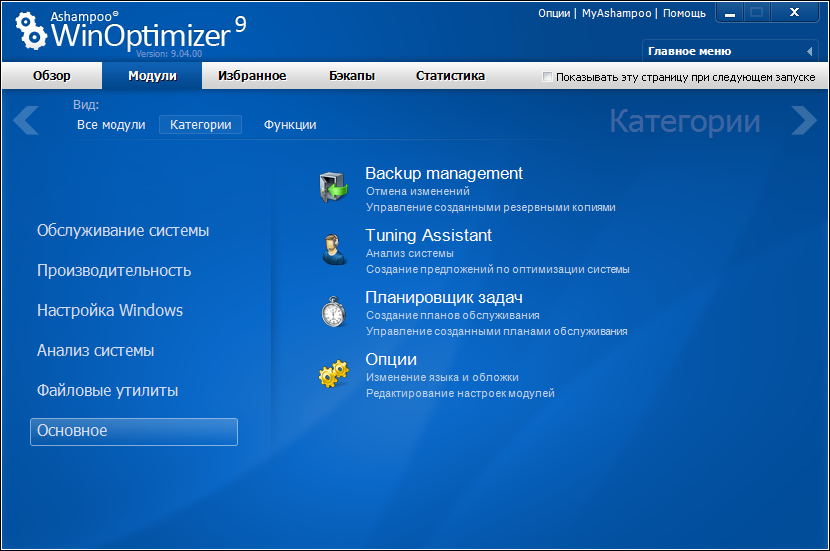Click the Tuning Assistant person icon
The image size is (830, 551).
pos(333,249)
